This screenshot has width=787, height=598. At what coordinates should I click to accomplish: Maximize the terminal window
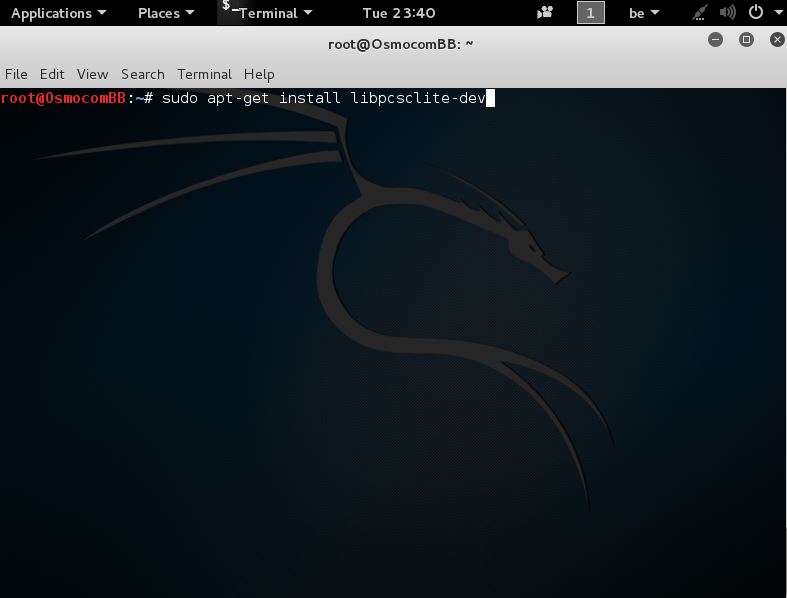click(746, 39)
